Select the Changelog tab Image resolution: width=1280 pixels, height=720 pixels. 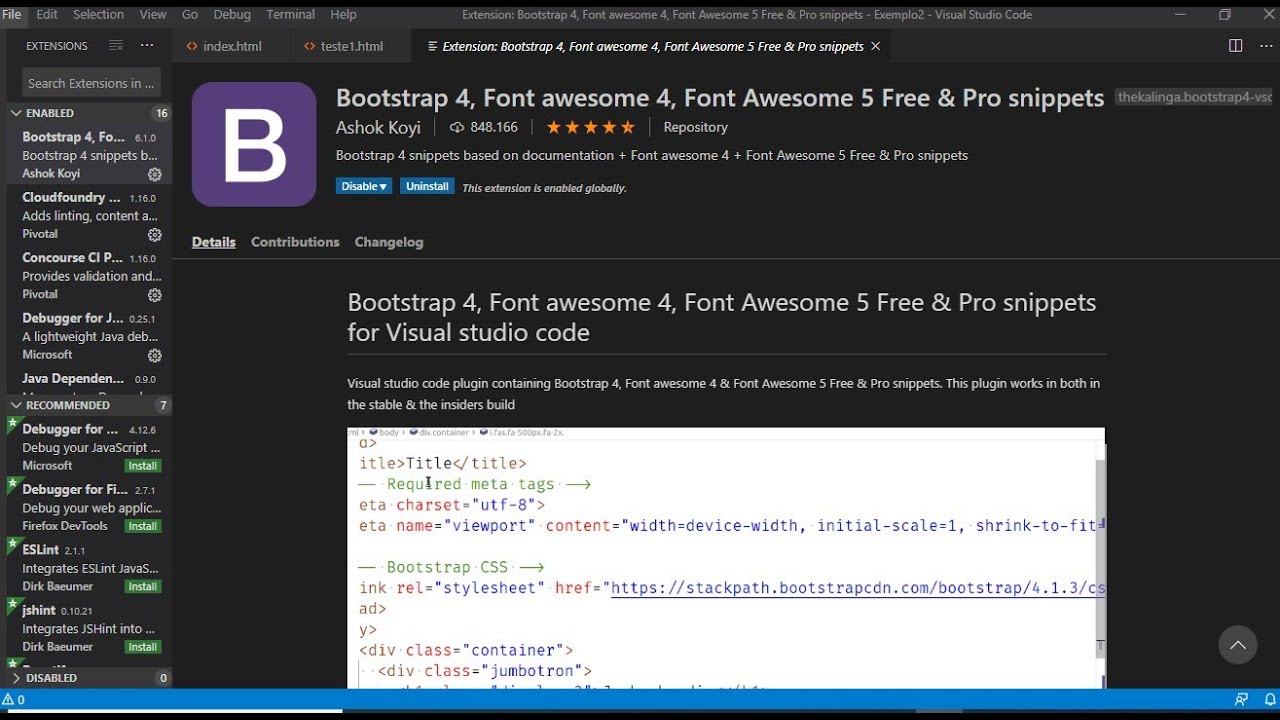(x=389, y=242)
